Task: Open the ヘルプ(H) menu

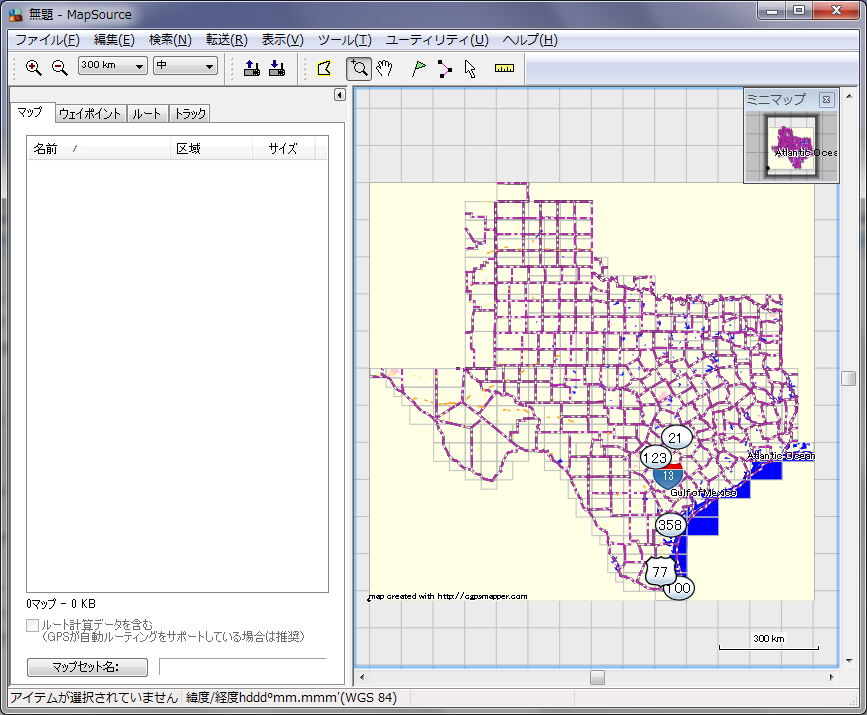Action: coord(530,40)
